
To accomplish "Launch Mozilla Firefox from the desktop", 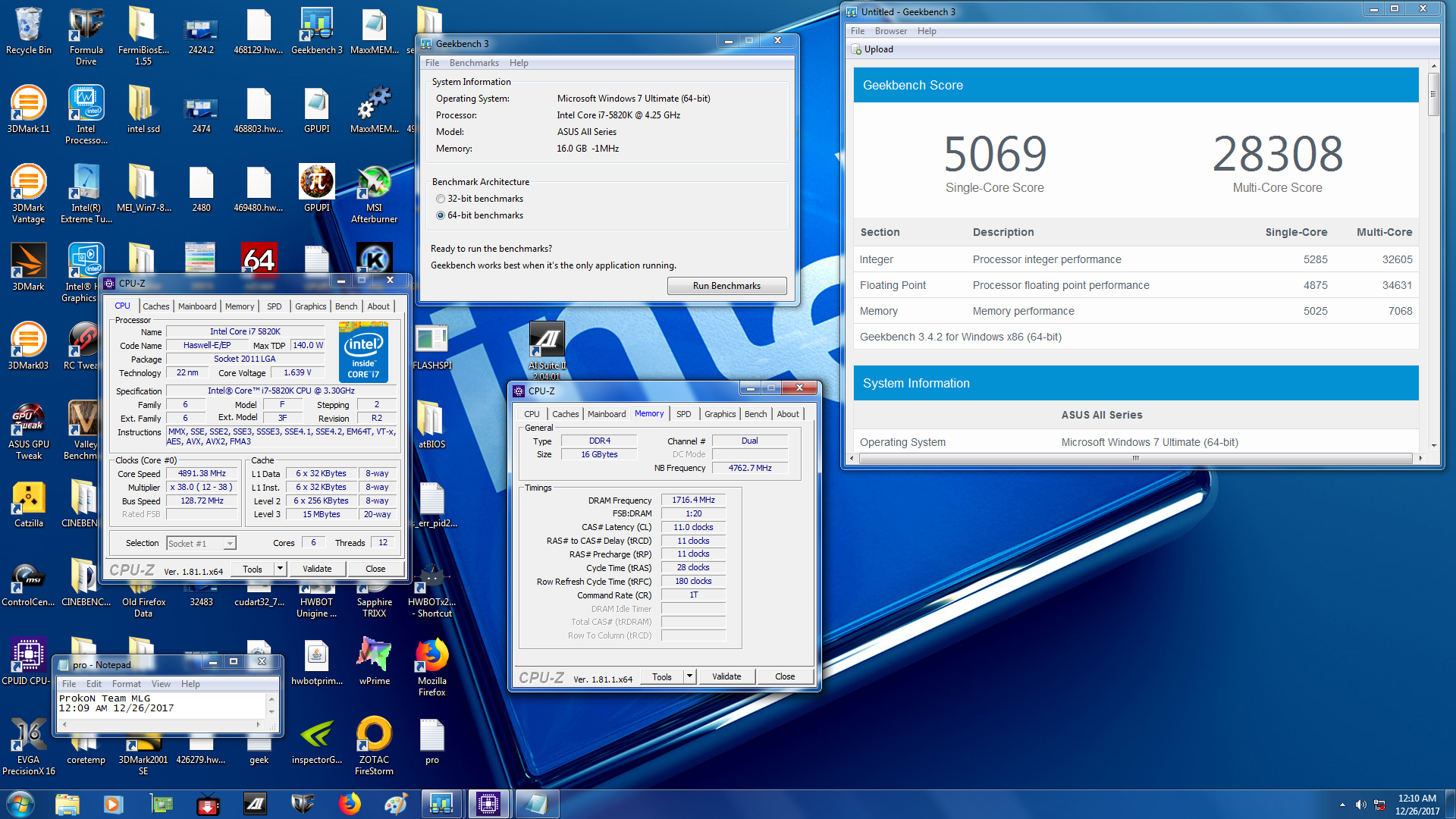I will [x=431, y=667].
